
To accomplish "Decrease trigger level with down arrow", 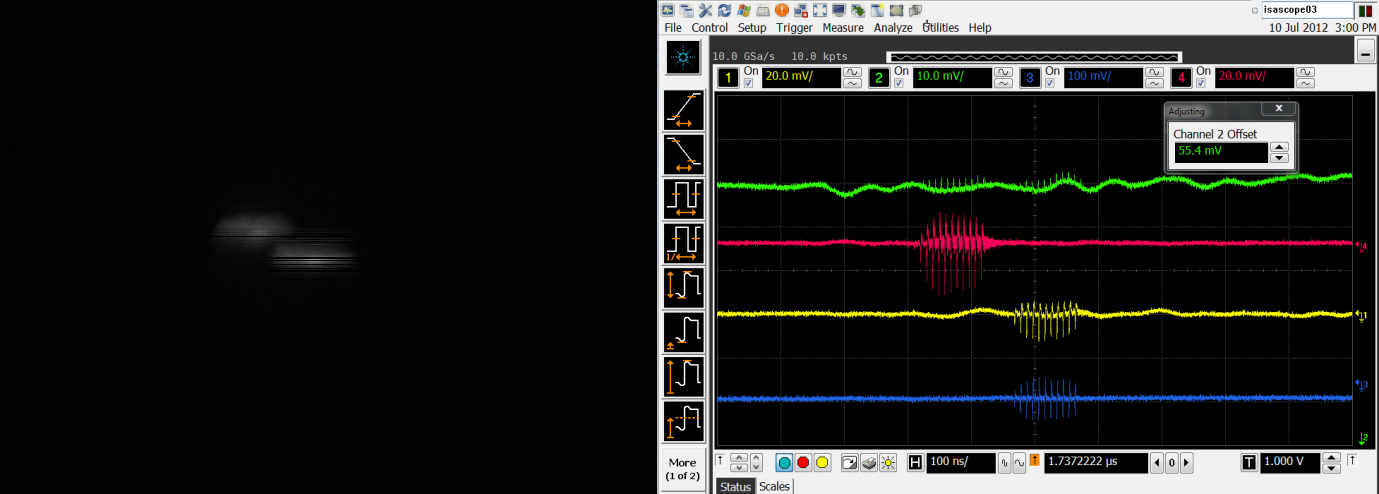I will coord(1331,468).
